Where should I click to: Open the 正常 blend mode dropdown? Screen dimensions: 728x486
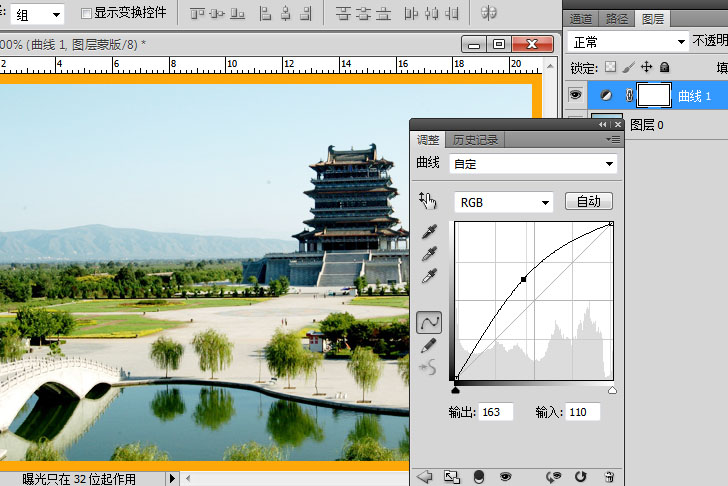628,42
